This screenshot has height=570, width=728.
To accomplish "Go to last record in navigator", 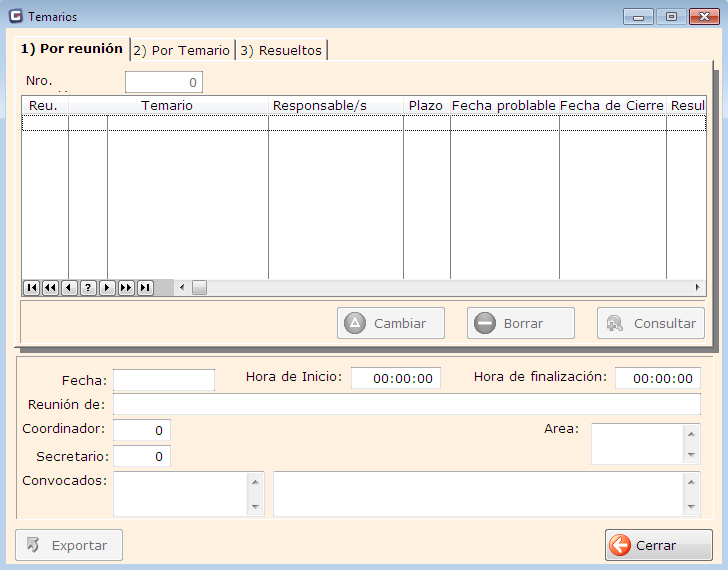I will pyautogui.click(x=145, y=288).
